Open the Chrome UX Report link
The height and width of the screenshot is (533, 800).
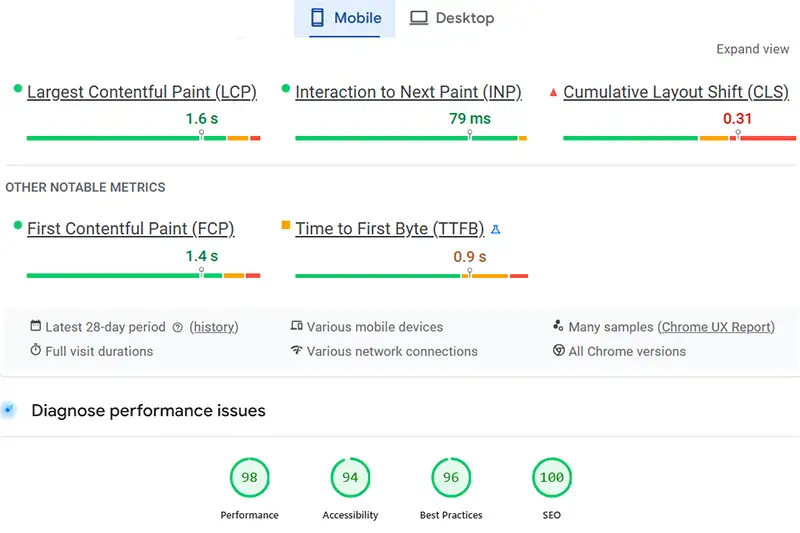(716, 327)
